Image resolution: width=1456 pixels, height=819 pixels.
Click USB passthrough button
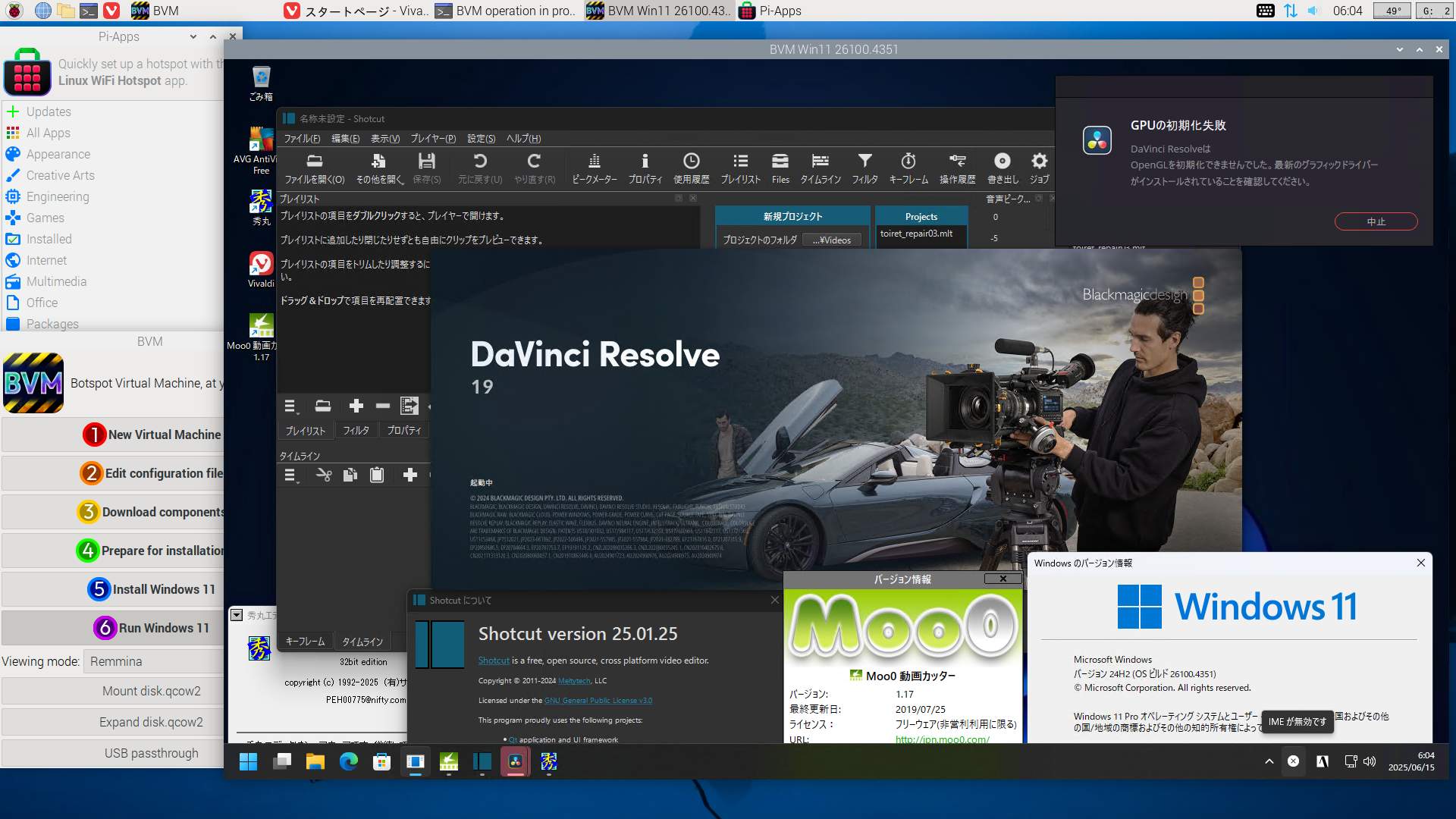click(x=113, y=753)
